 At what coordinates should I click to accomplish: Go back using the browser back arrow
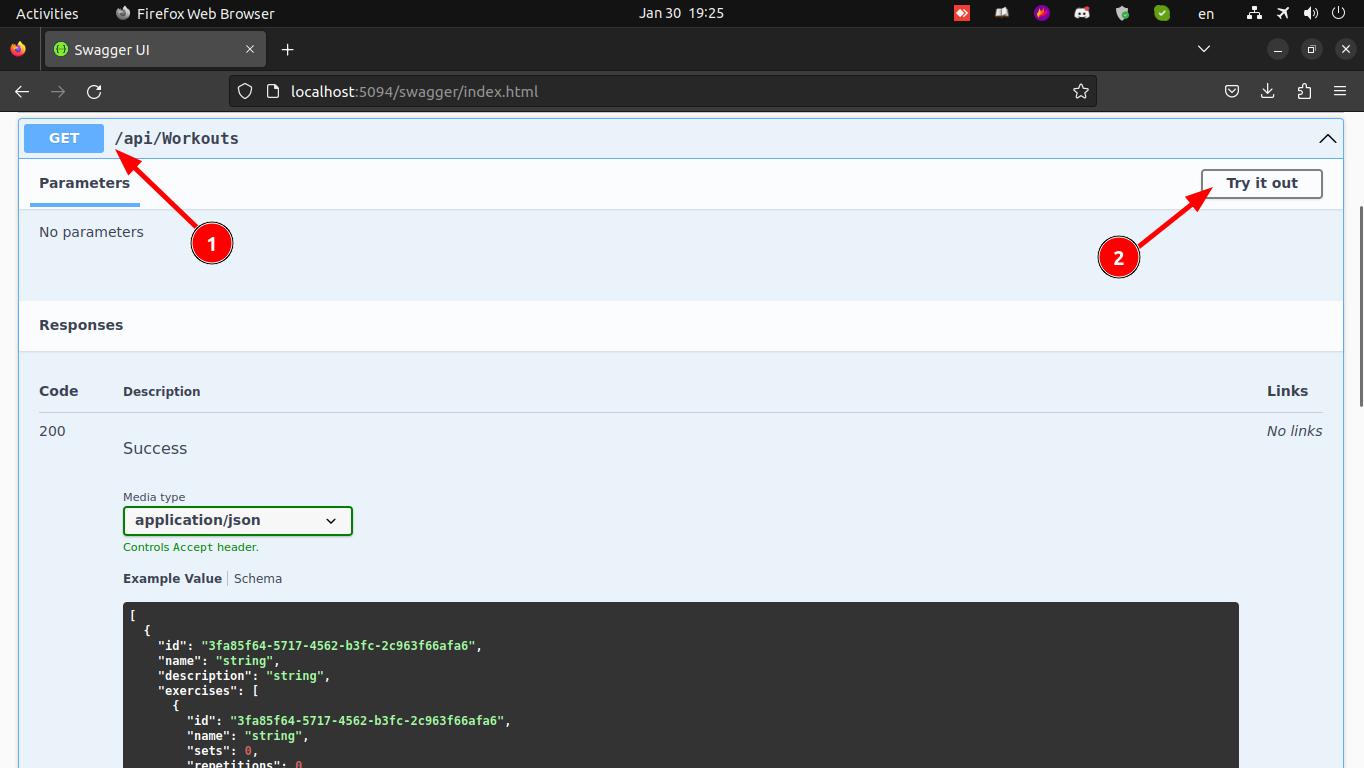click(x=22, y=92)
